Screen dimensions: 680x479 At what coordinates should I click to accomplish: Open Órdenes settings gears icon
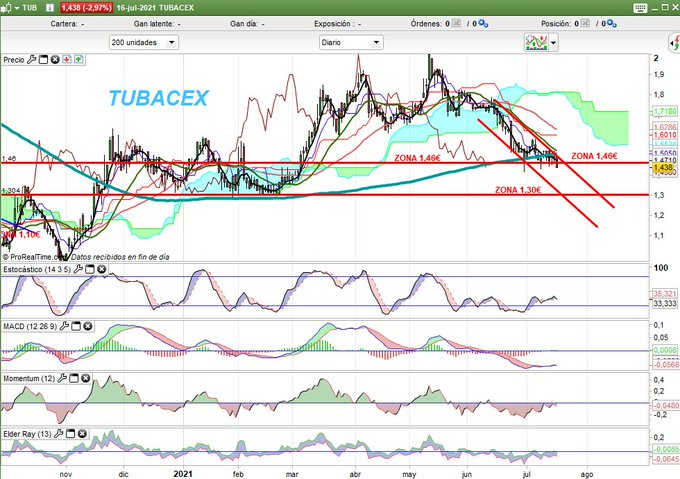pyautogui.click(x=483, y=24)
